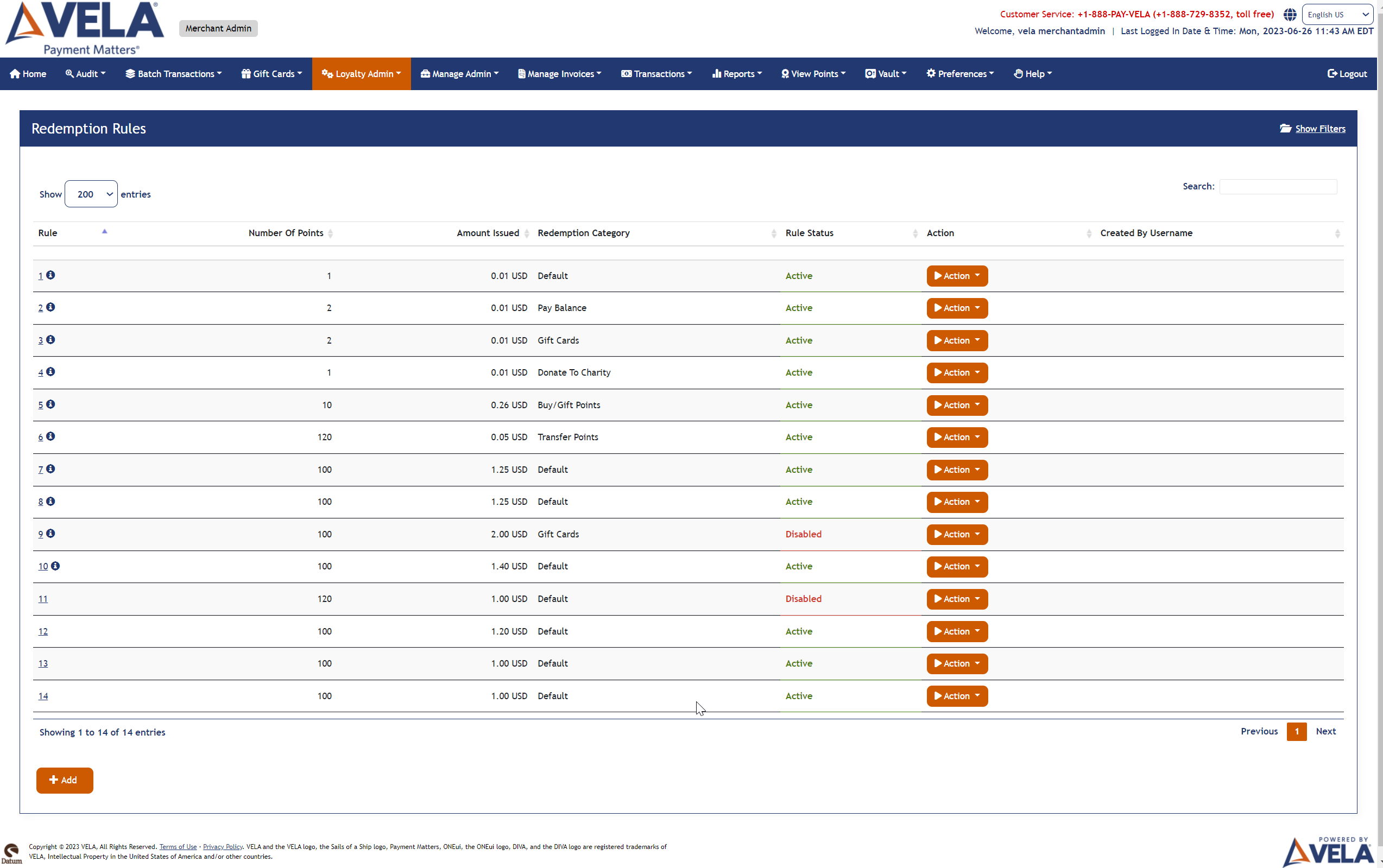Screen dimensions: 1383x868
Task: Click the info icon next to rule 3
Action: 50,339
